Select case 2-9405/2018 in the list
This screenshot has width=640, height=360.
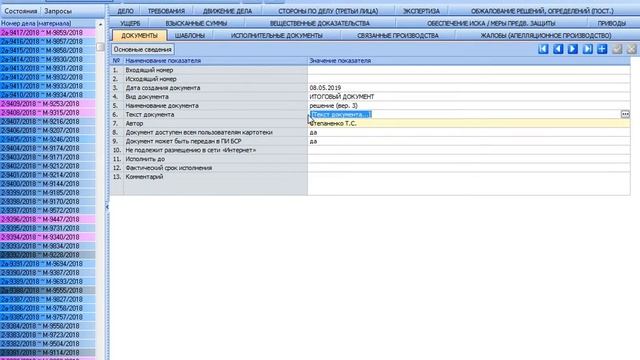click(48, 139)
